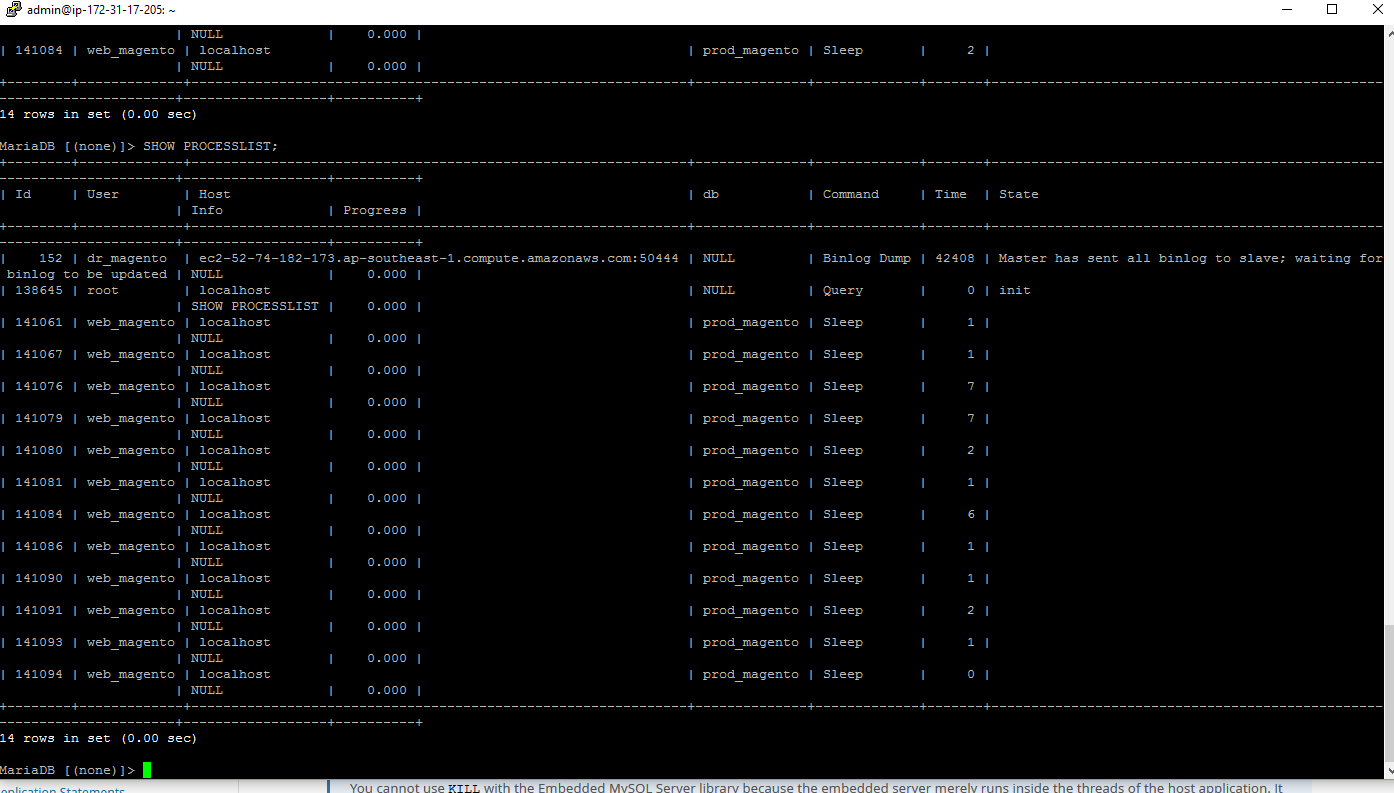Close the PuTTY session window
Viewport: 1394px width, 793px height.
click(1376, 10)
